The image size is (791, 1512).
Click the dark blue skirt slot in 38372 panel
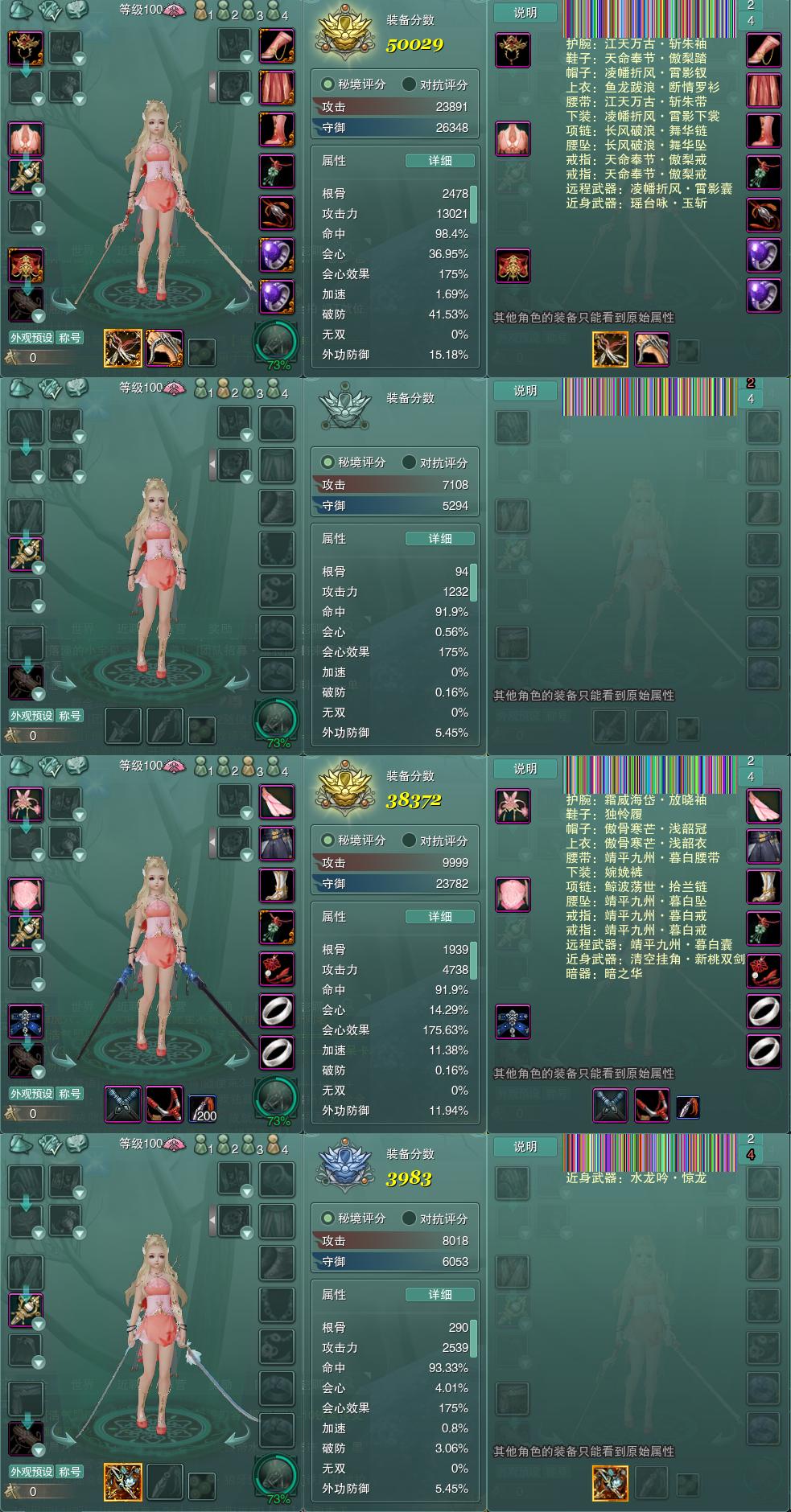click(x=276, y=843)
